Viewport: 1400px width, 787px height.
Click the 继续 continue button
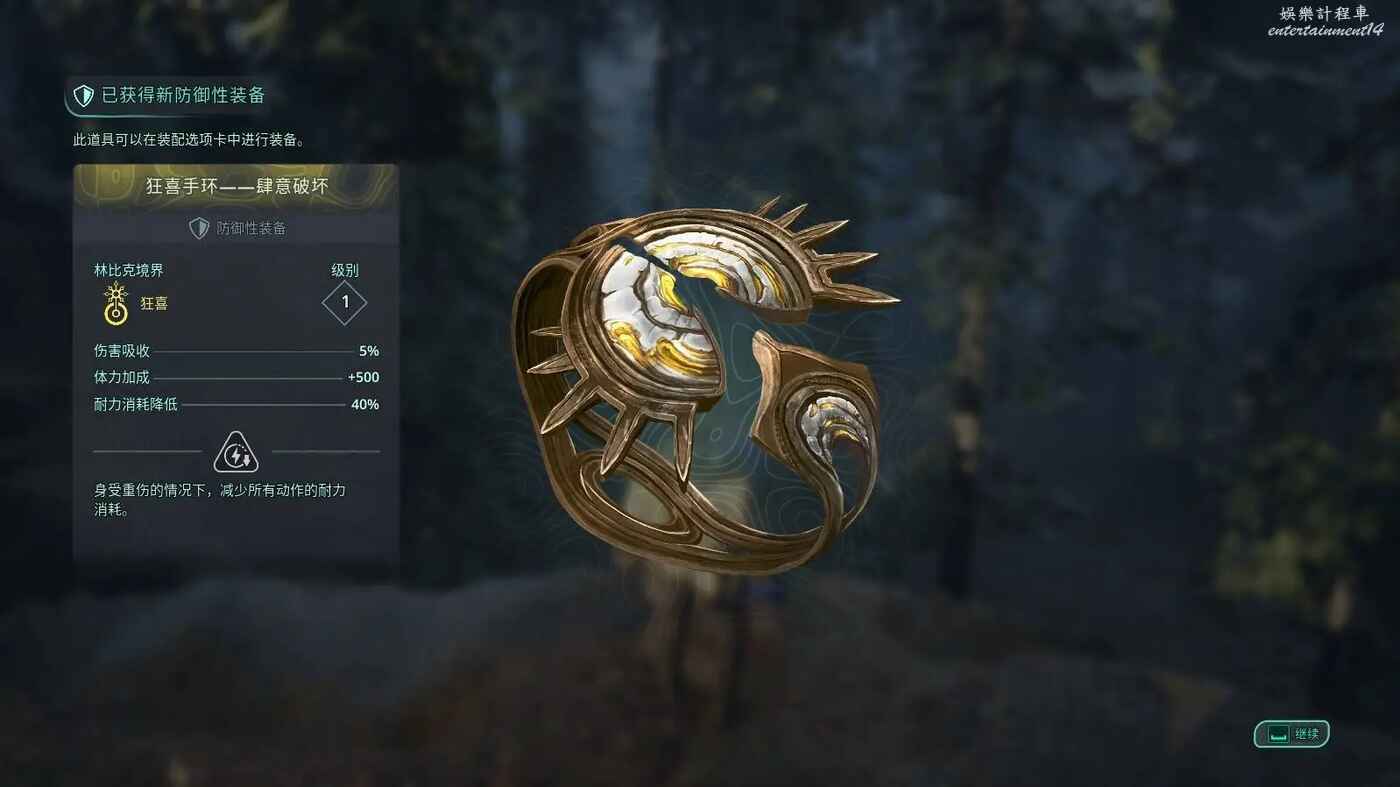[x=1292, y=734]
